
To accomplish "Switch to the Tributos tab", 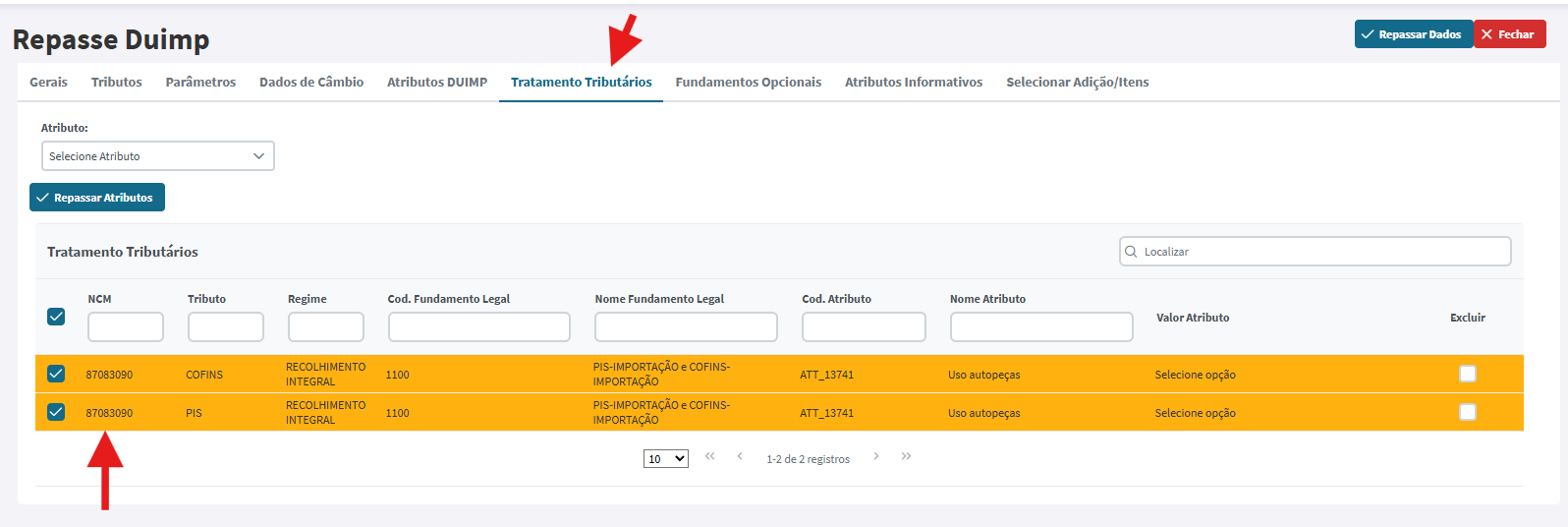I will [117, 82].
